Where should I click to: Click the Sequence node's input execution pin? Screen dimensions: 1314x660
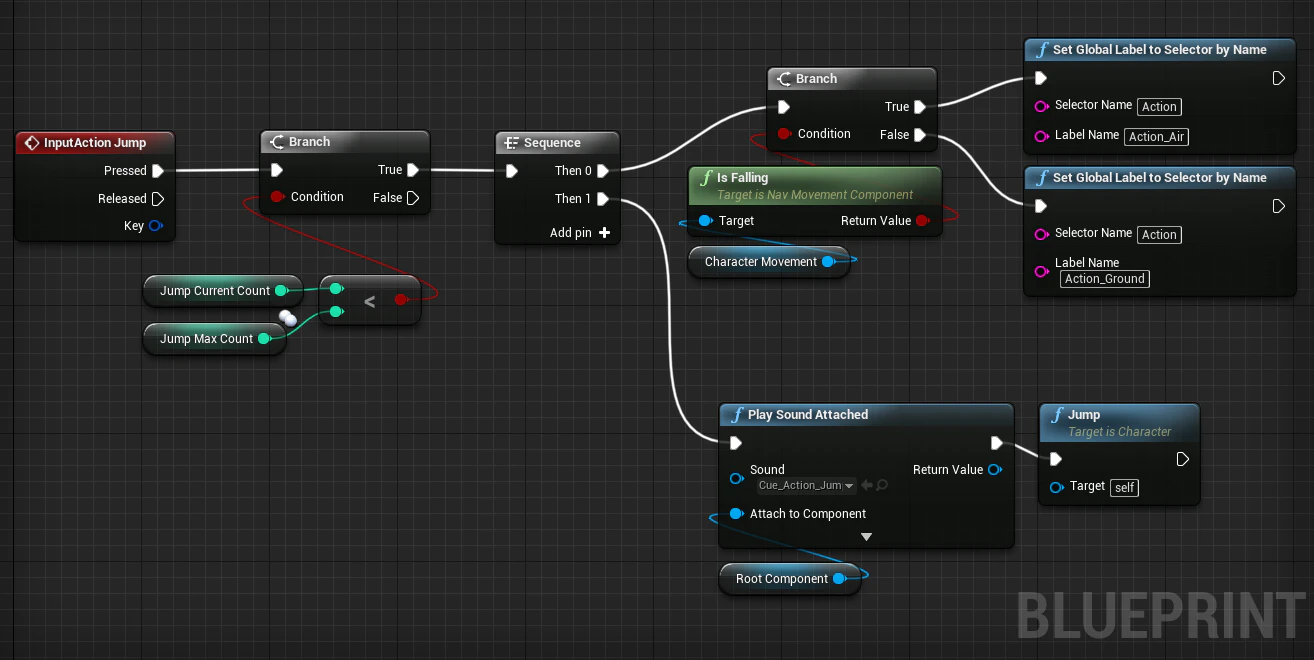coord(512,171)
